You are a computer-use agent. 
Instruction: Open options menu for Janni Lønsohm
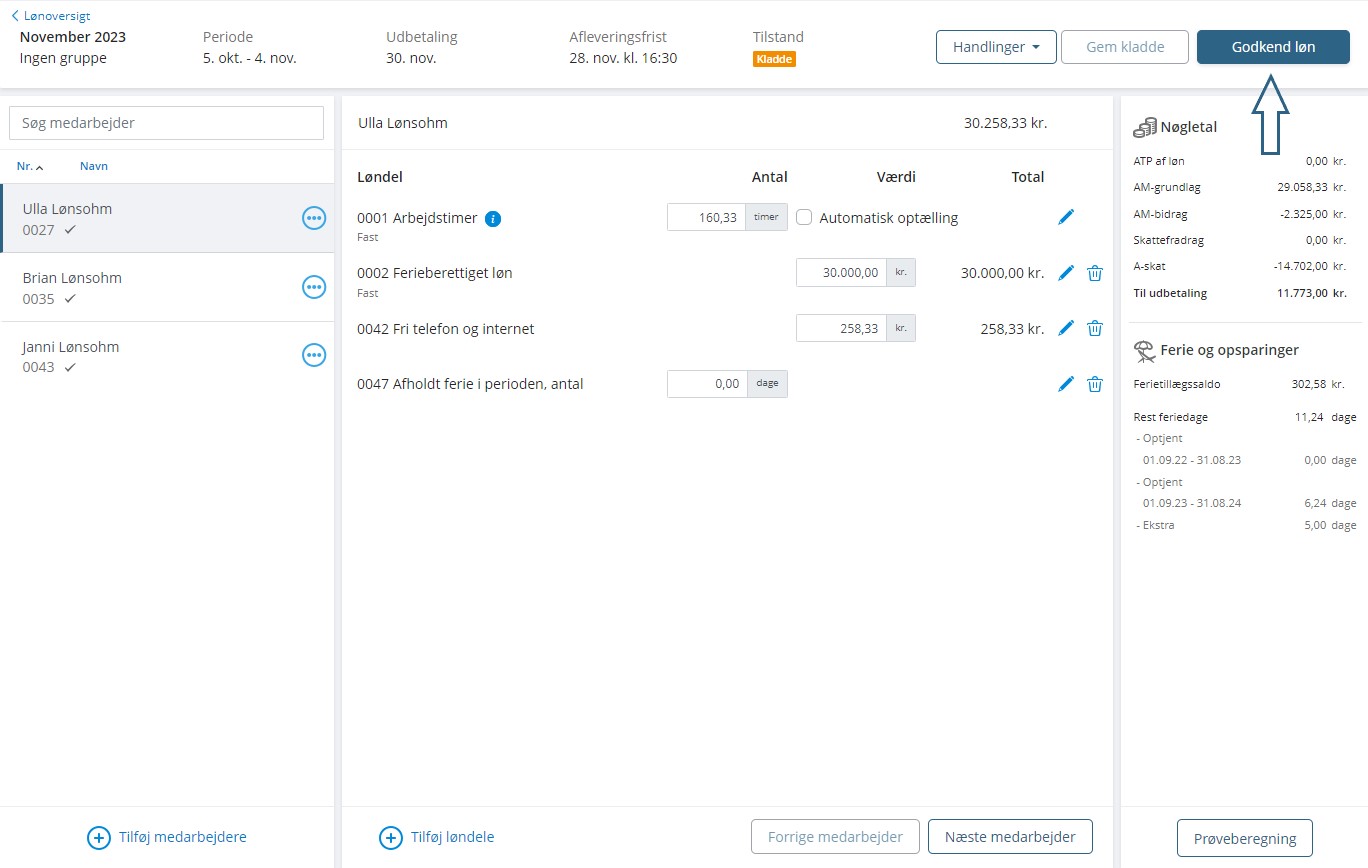(314, 355)
